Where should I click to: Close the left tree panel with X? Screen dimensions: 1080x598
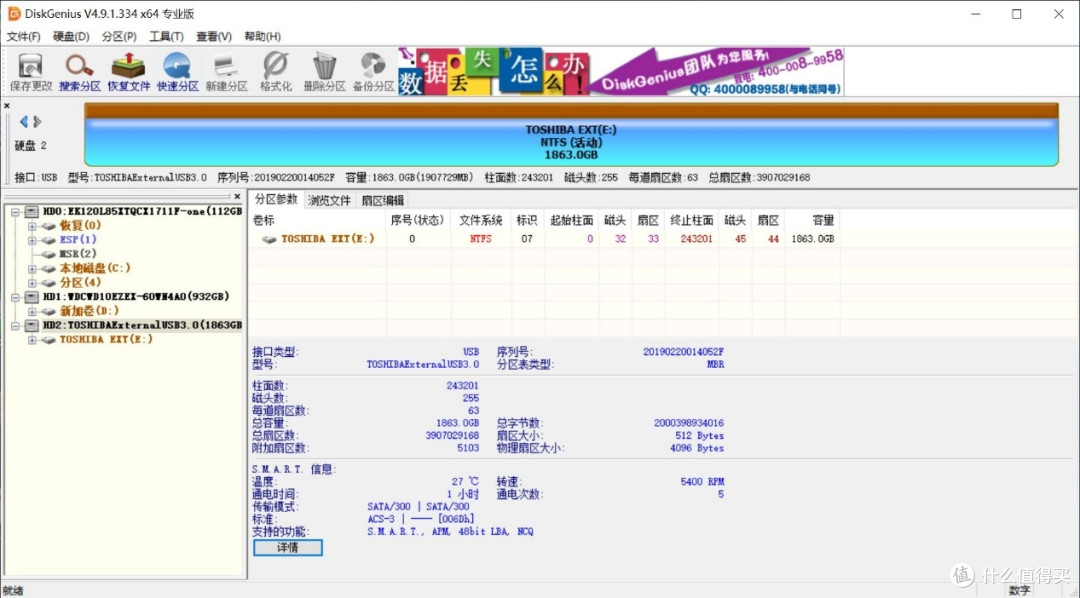tap(237, 196)
